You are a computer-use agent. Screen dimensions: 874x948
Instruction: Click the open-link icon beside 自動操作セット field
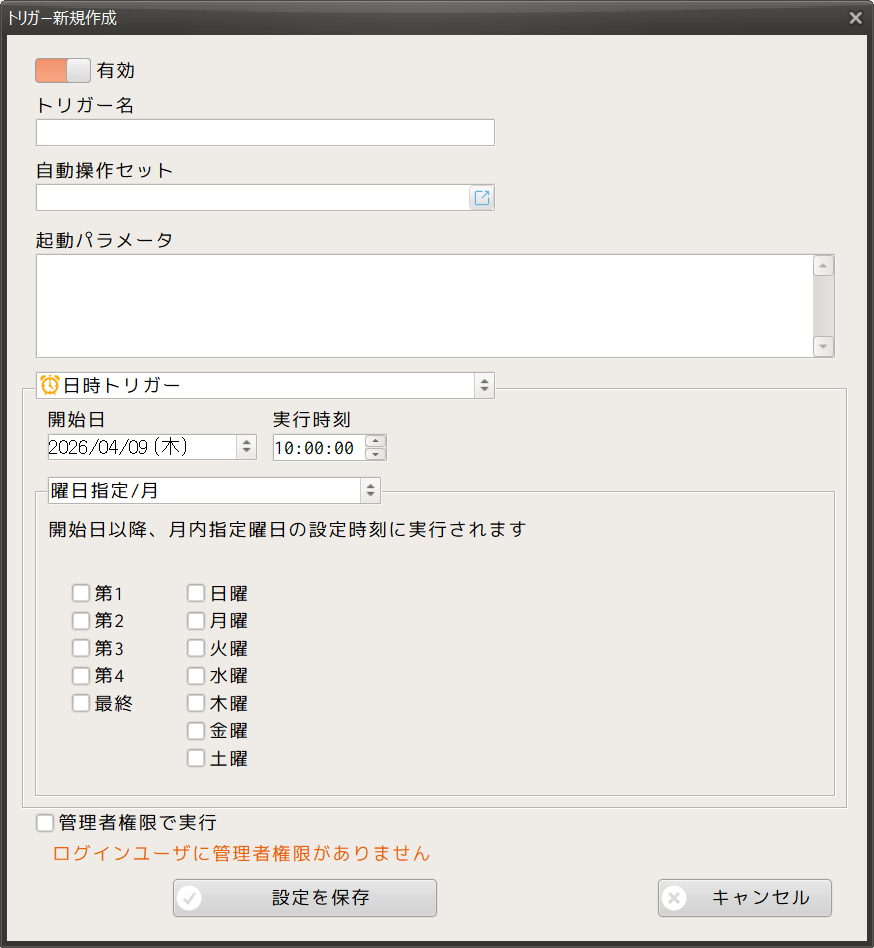click(x=482, y=198)
